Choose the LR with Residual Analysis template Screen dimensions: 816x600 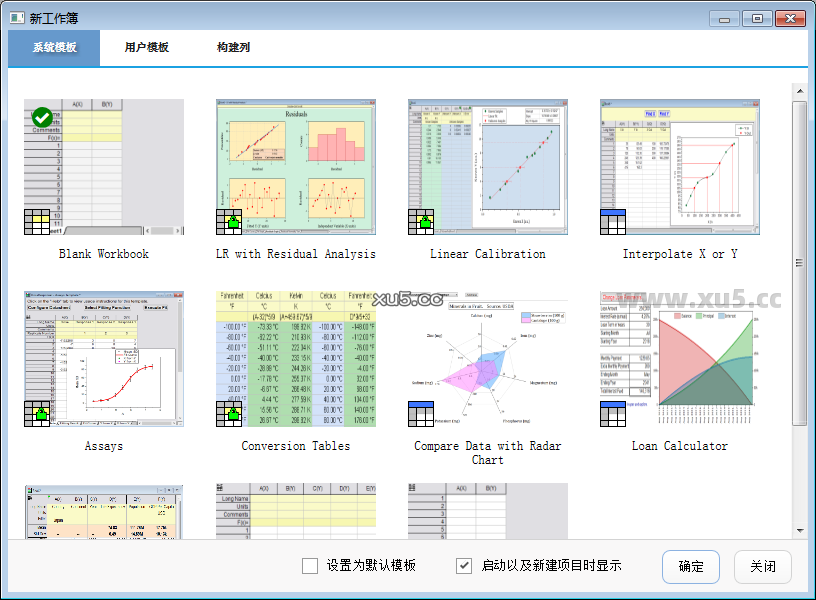coord(296,167)
